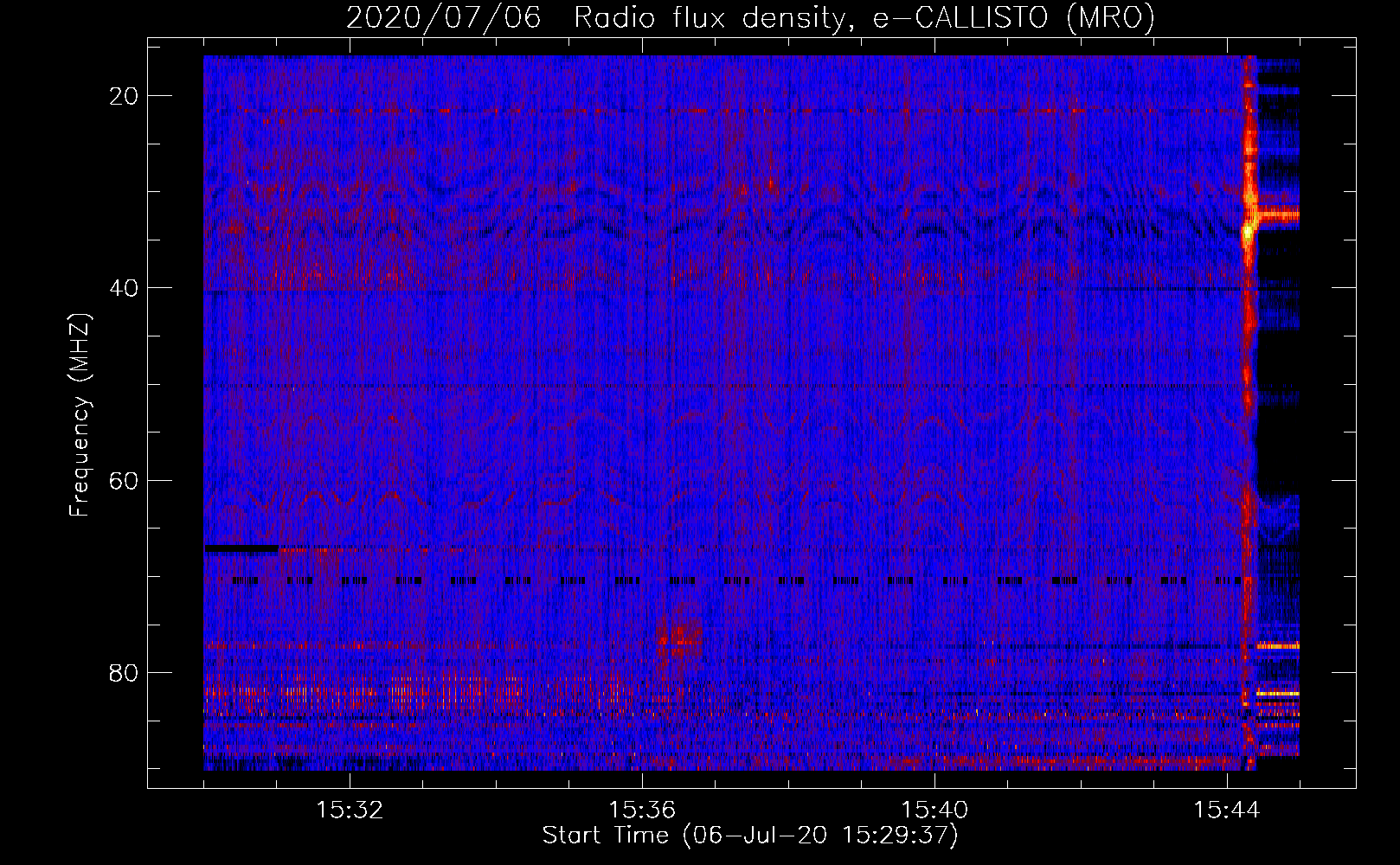Click the 'Frequency (MHZ)' axis label
1400x865 pixels.
click(80, 415)
